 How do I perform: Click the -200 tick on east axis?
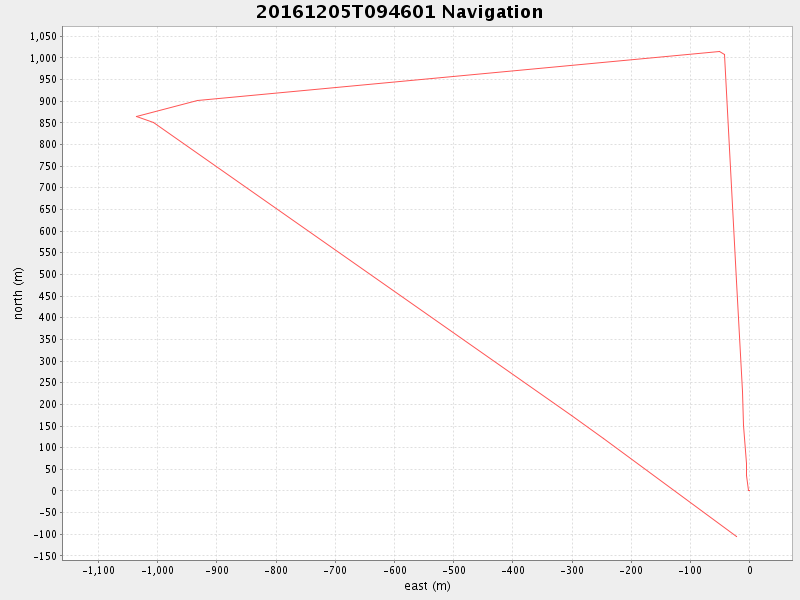(631, 571)
